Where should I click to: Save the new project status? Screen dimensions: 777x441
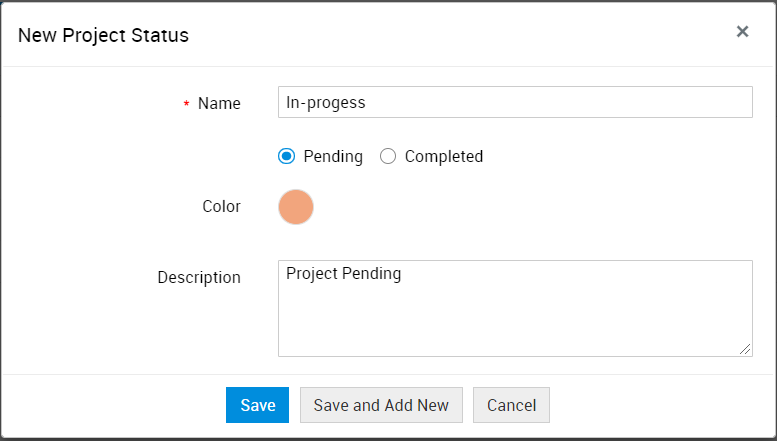257,405
